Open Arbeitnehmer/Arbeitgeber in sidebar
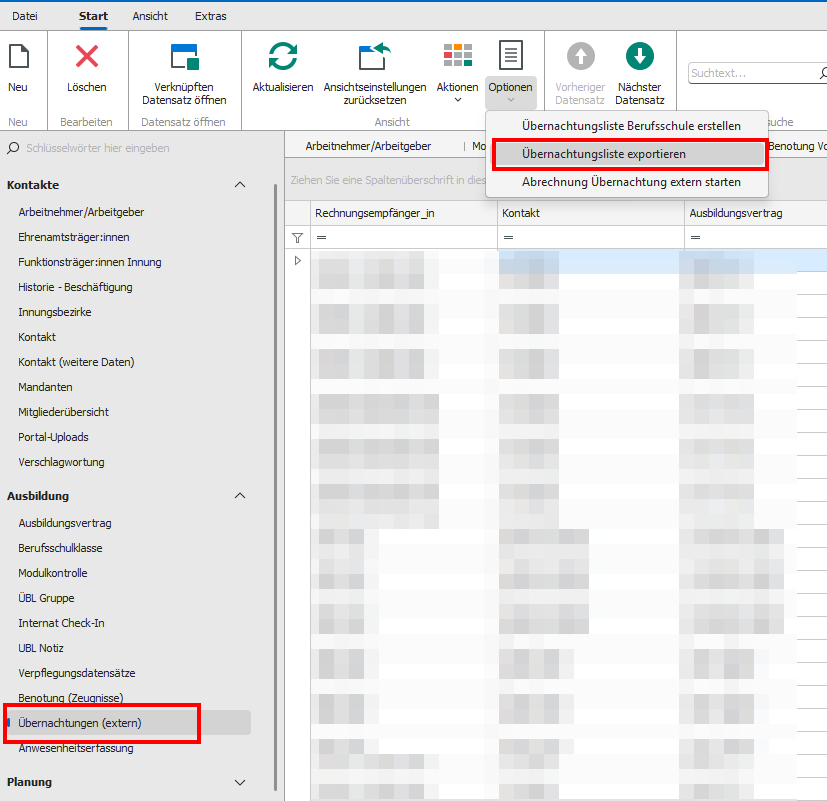The height and width of the screenshot is (801, 827). (x=81, y=212)
